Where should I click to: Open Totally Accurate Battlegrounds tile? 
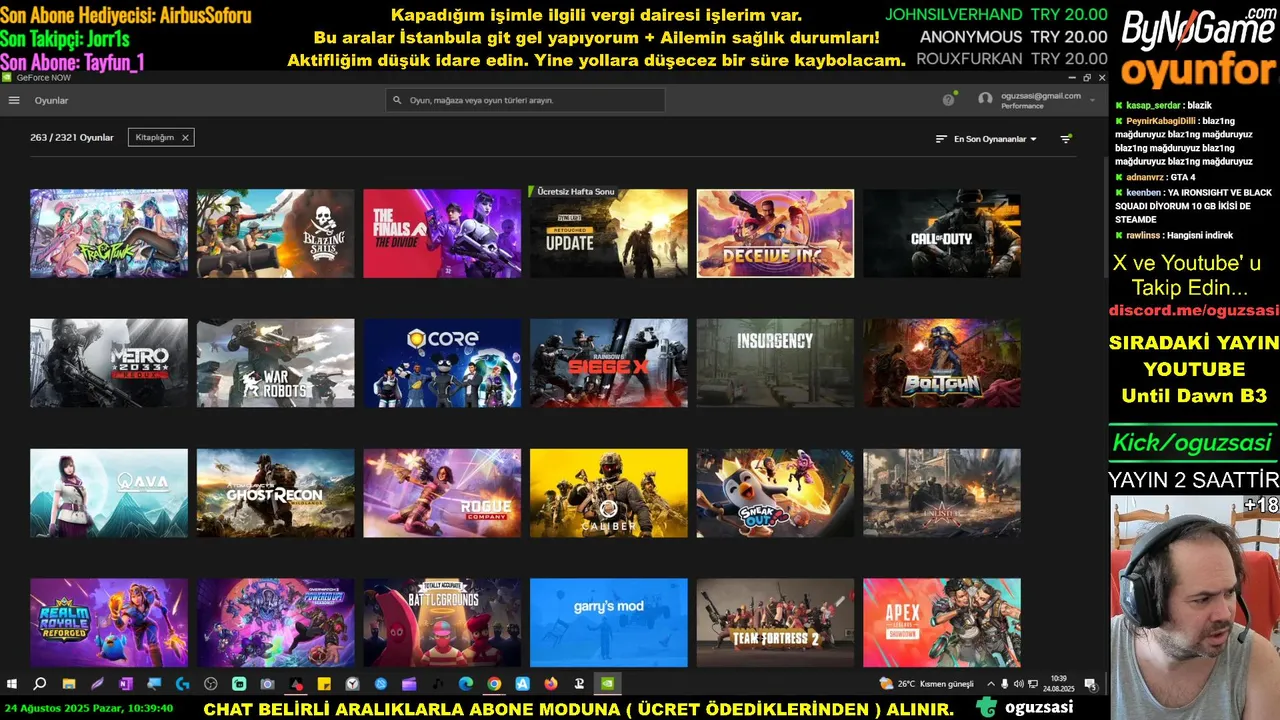[x=442, y=622]
